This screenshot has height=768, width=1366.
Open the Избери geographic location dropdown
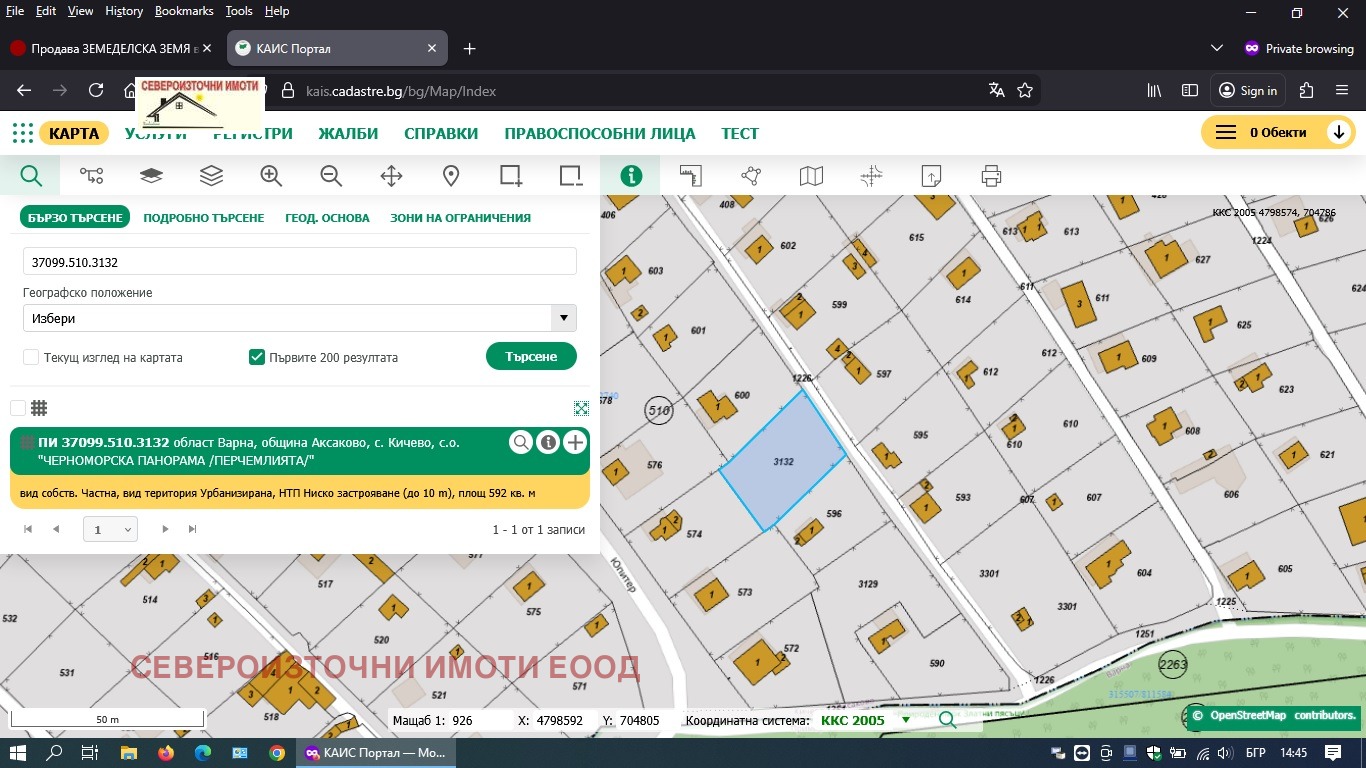[x=563, y=318]
